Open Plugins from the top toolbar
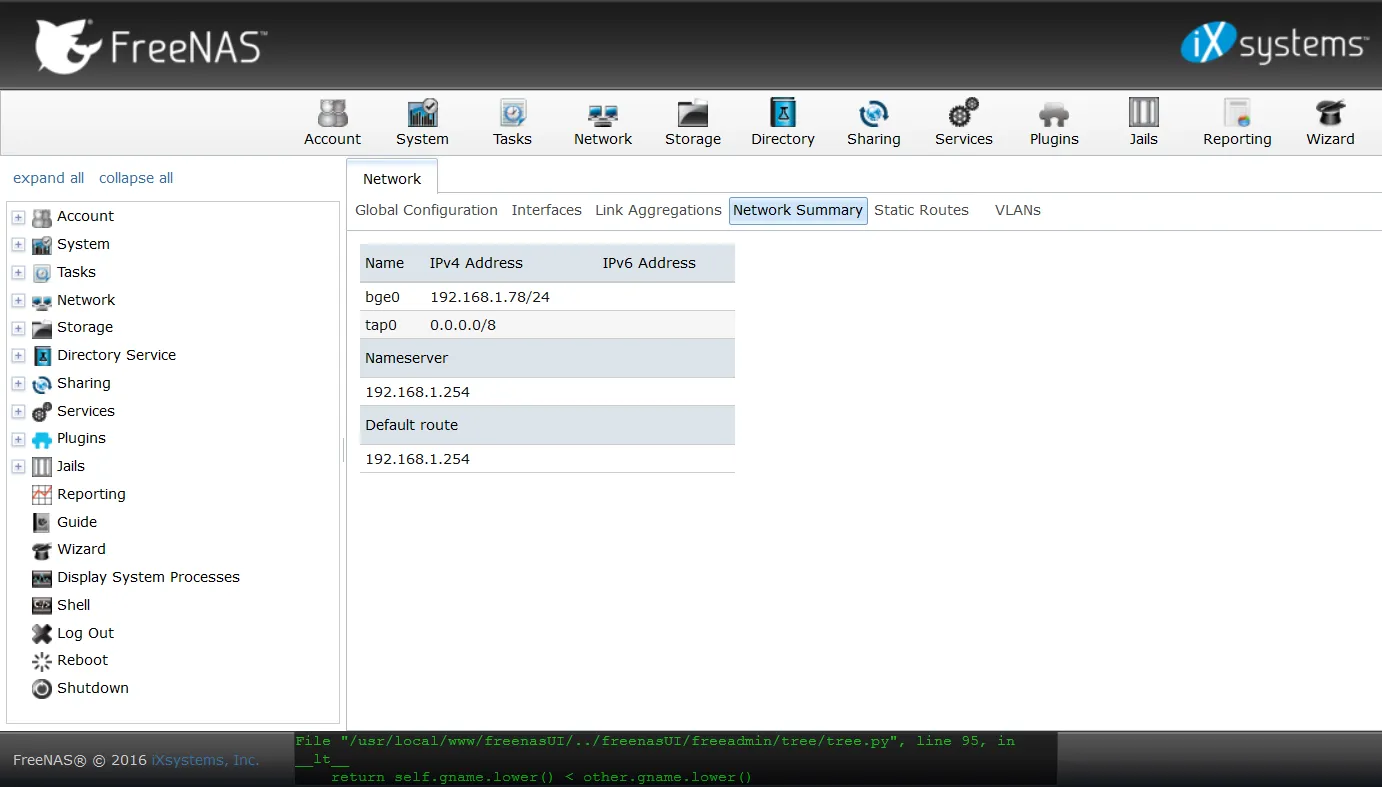 (x=1053, y=120)
